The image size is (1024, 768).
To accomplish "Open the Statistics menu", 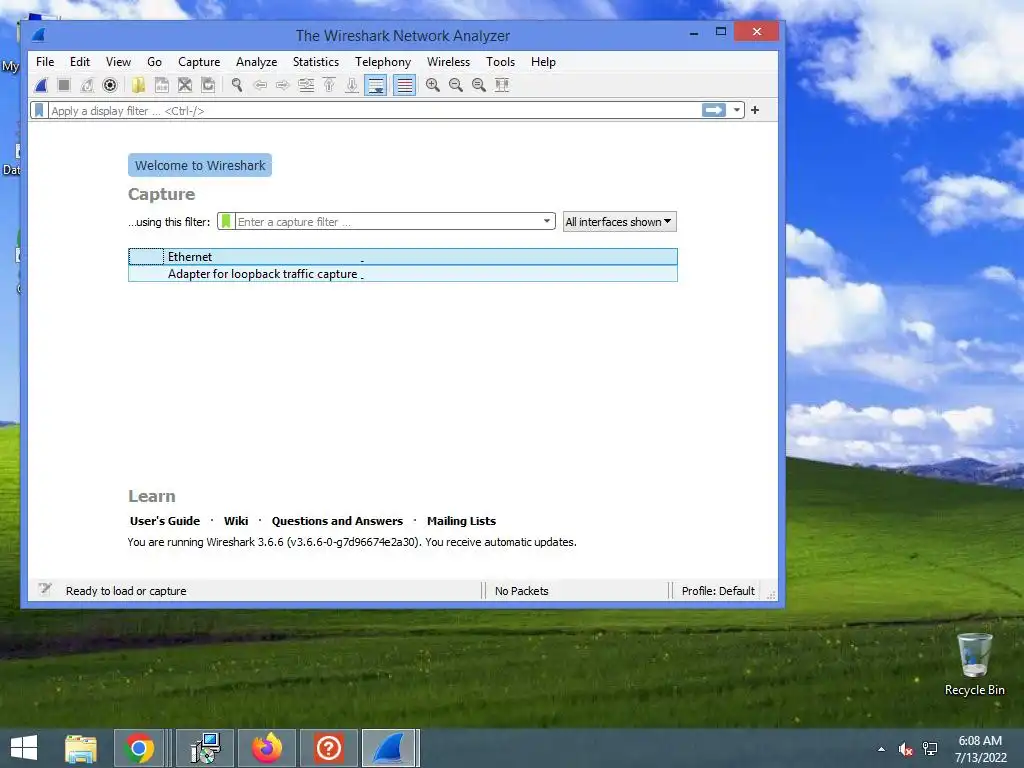I will click(x=315, y=61).
